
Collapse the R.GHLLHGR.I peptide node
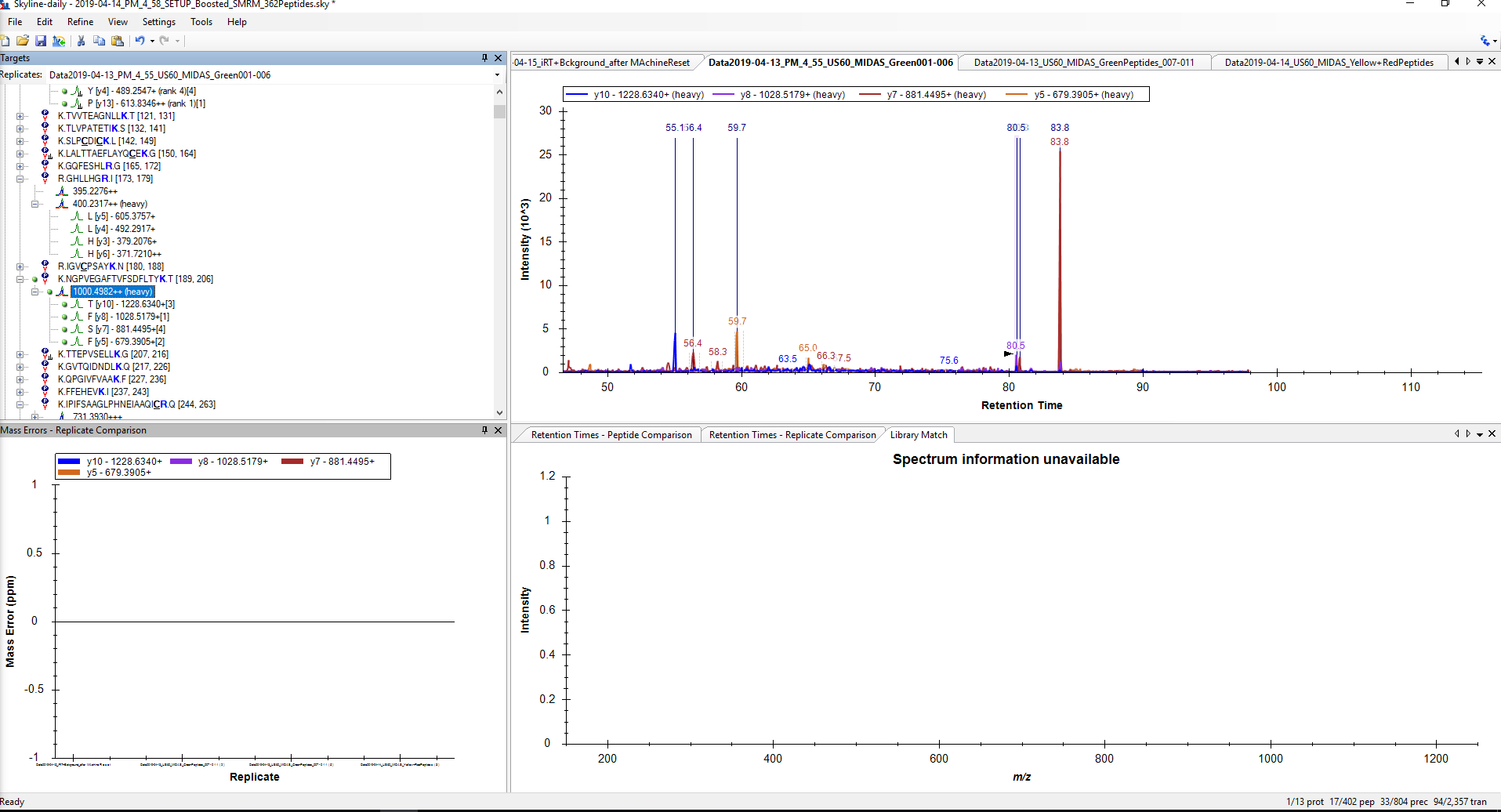[x=20, y=179]
